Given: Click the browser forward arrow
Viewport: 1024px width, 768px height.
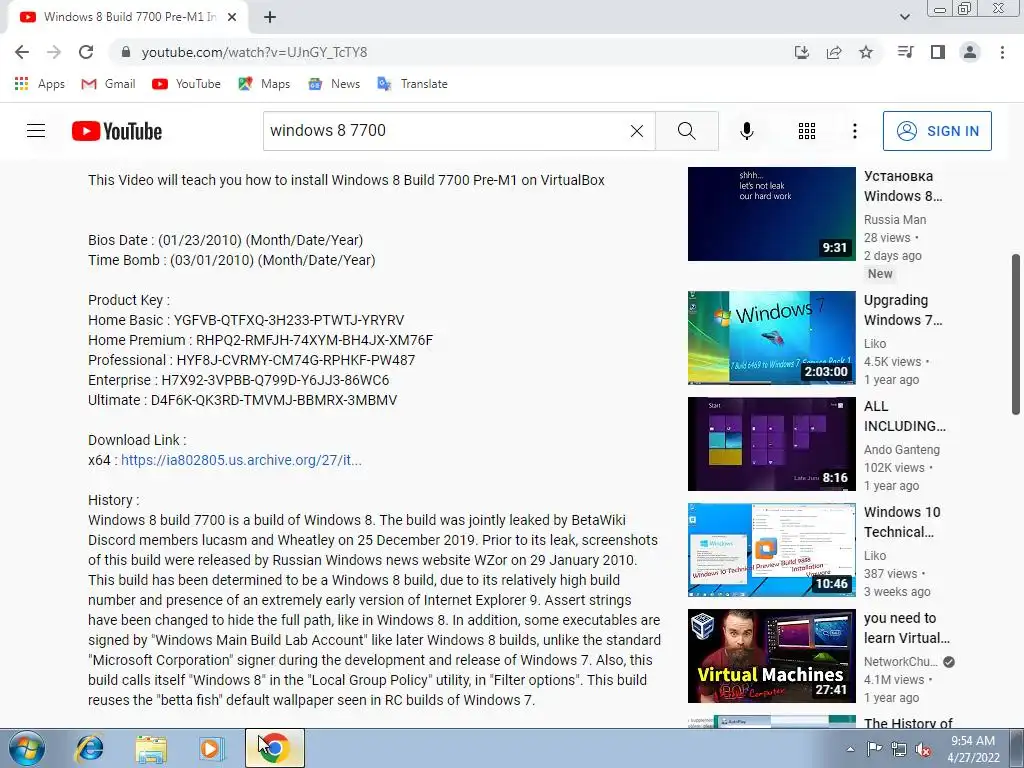Looking at the screenshot, I should pyautogui.click(x=54, y=52).
